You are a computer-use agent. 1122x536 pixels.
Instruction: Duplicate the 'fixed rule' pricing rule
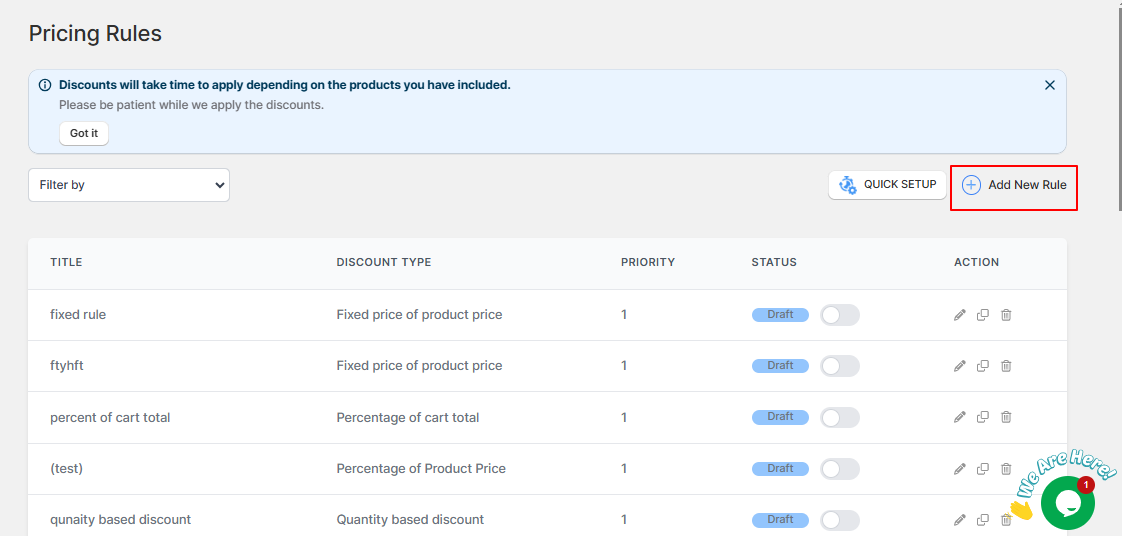[982, 315]
